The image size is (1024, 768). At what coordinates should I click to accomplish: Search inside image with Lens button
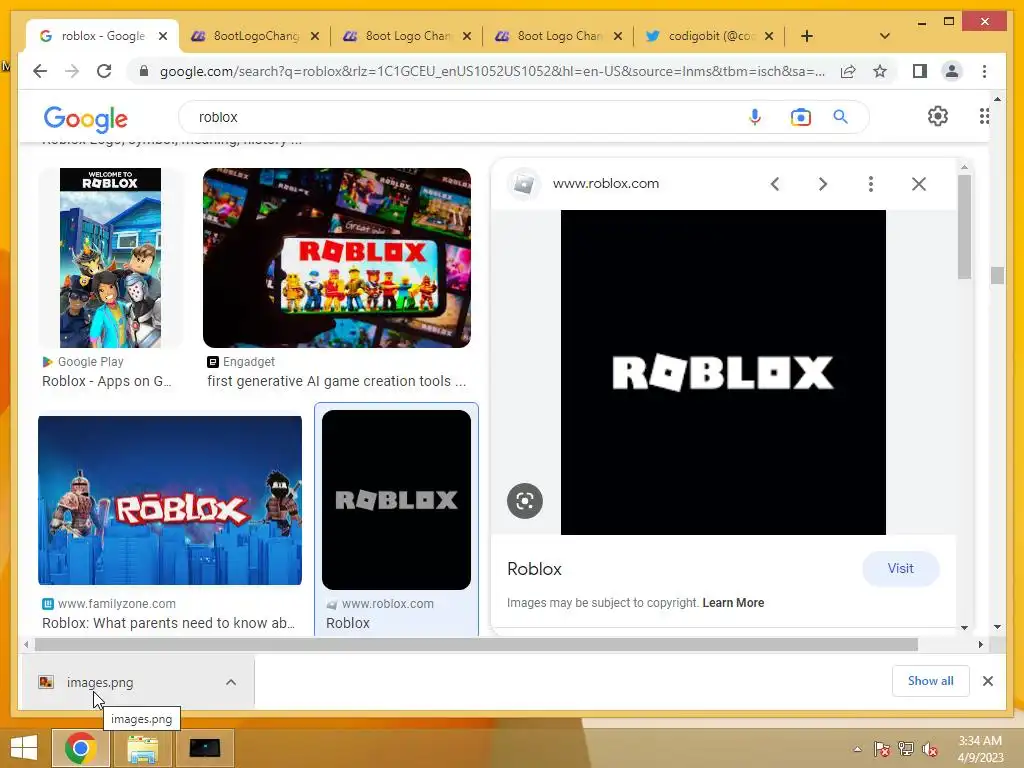[525, 501]
